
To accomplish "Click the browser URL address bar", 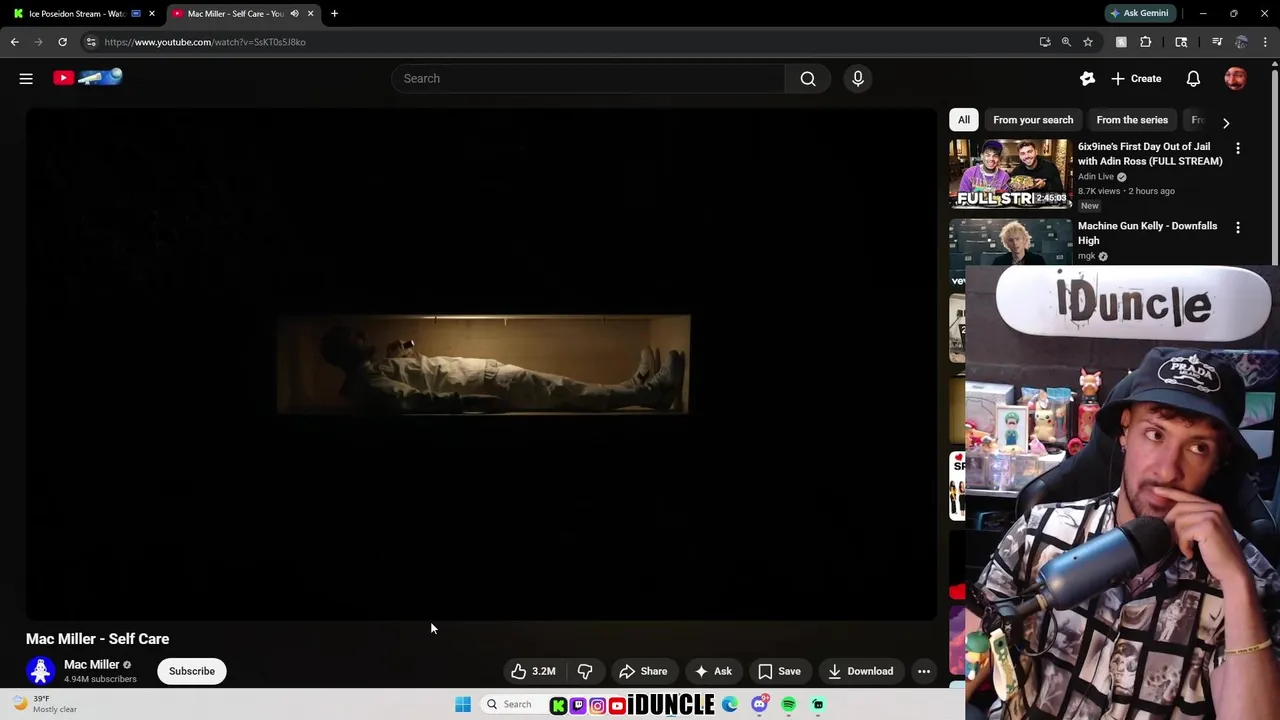I will pos(560,42).
